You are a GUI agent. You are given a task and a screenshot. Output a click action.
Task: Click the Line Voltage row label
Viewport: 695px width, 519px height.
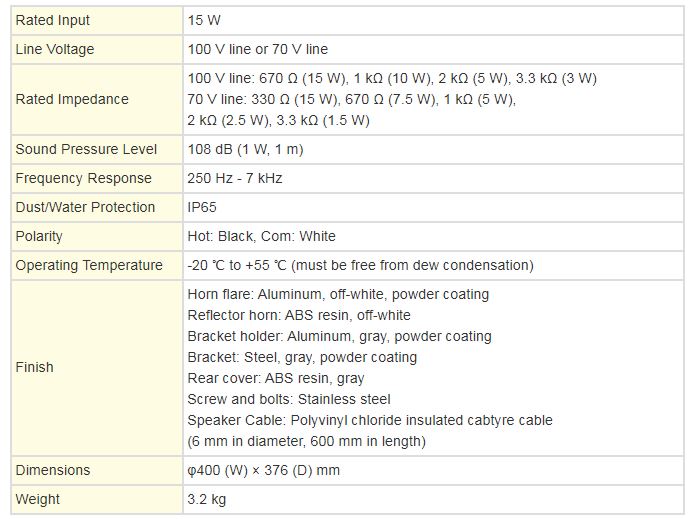55,49
